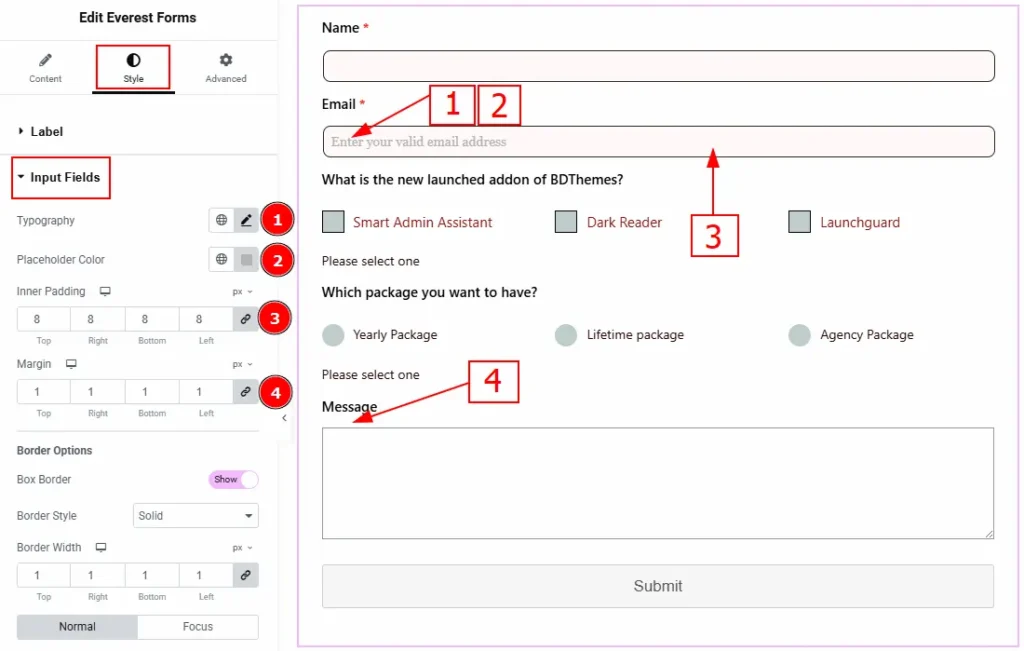Click the globe icon beside Typography
Screen dimensions: 1024x651
pyautogui.click(x=222, y=221)
